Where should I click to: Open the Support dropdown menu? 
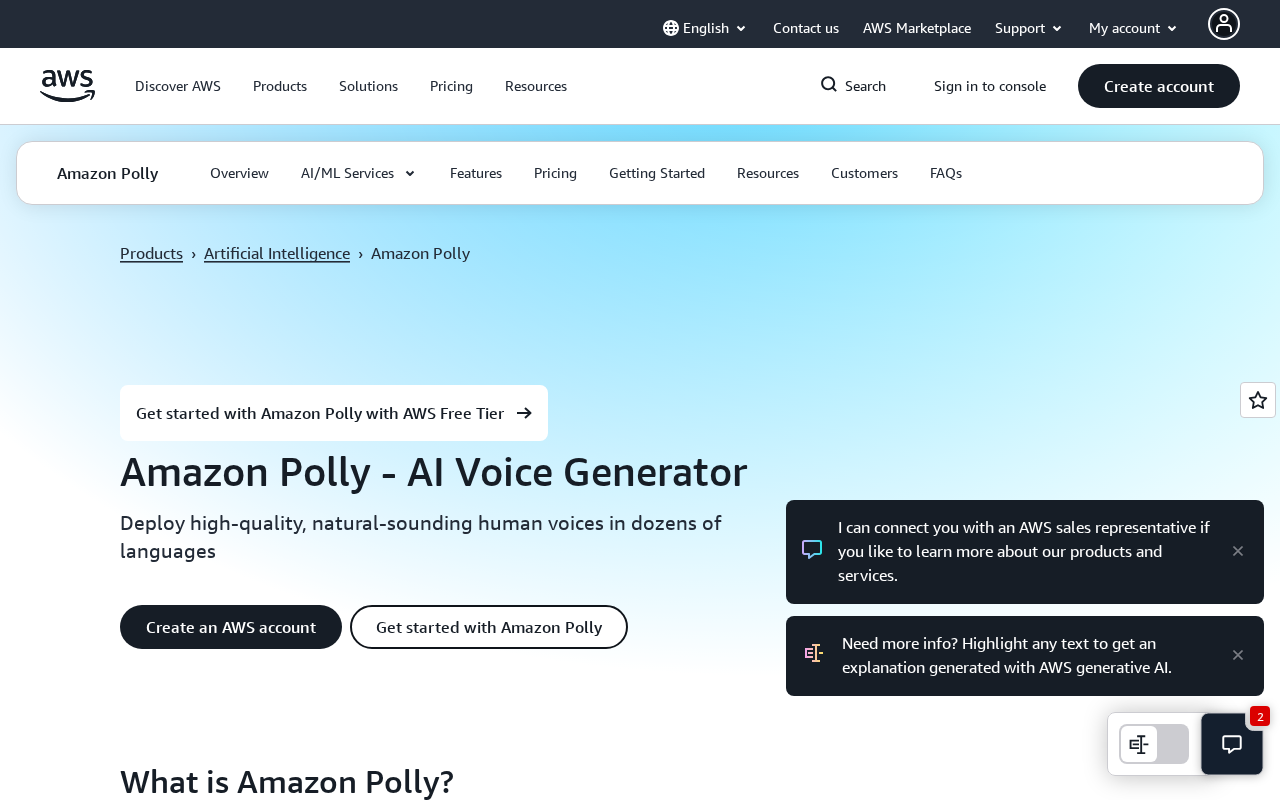tap(1028, 28)
